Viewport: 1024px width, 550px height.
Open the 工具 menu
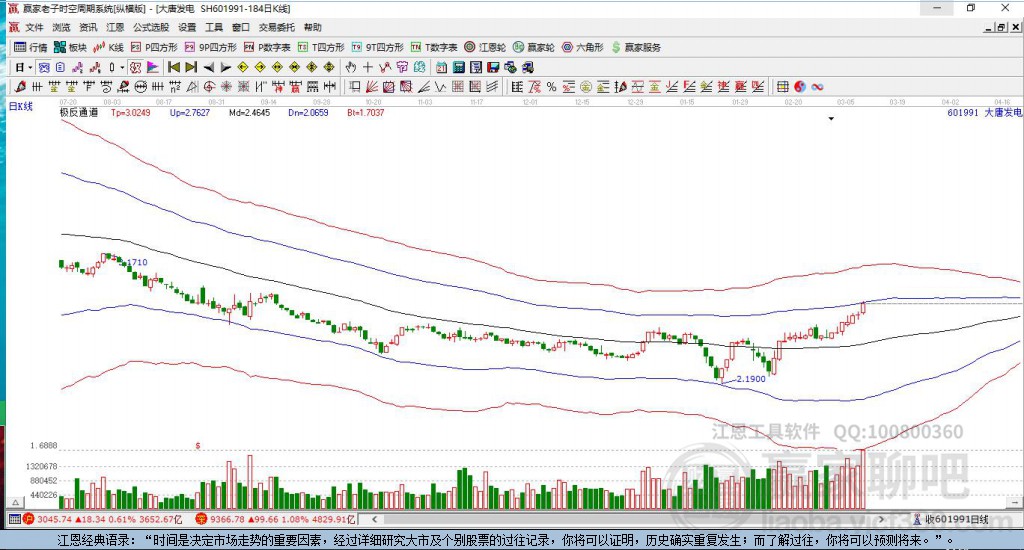[x=214, y=27]
